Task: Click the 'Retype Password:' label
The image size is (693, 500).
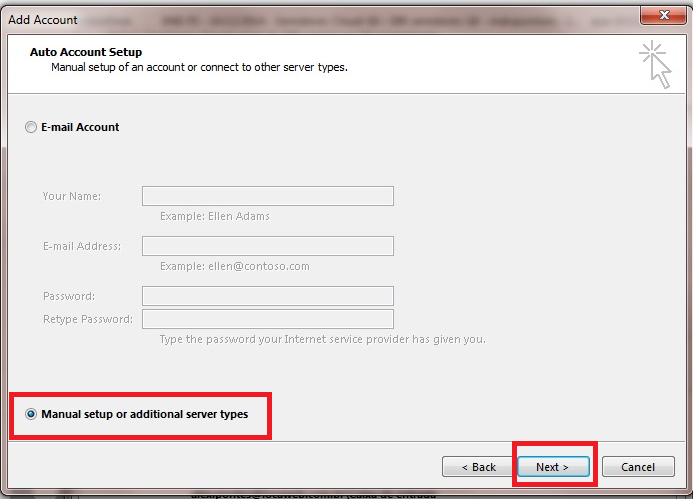Action: pyautogui.click(x=88, y=319)
